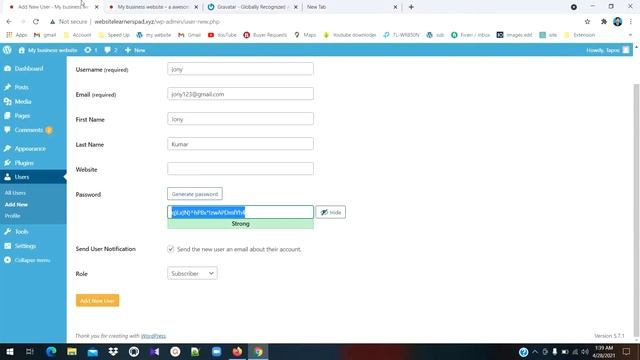The width and height of the screenshot is (640, 360).
Task: Open the Windows Start menu
Action: click(x=9, y=351)
